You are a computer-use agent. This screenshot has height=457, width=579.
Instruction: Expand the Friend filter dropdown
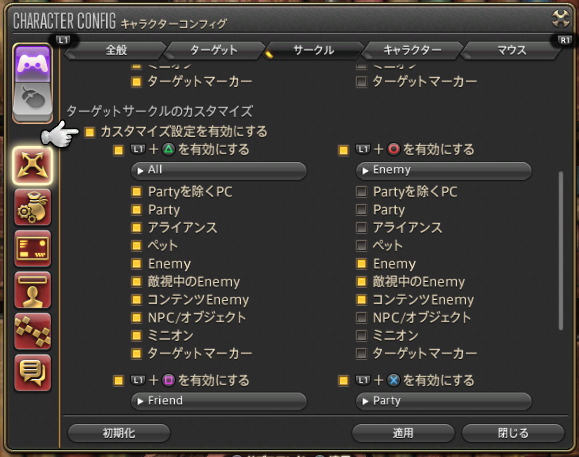click(x=219, y=401)
